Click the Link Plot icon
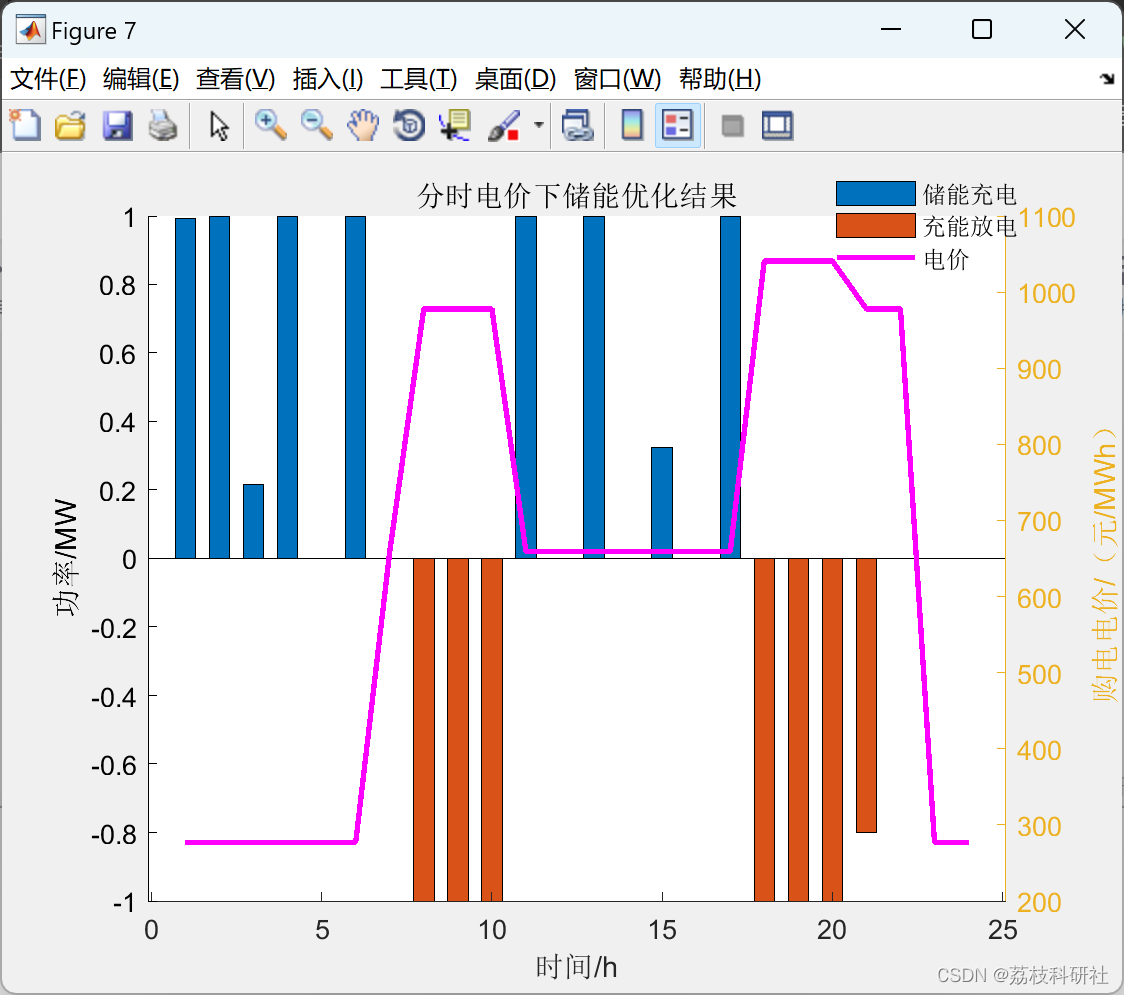This screenshot has width=1124, height=995. pos(577,125)
